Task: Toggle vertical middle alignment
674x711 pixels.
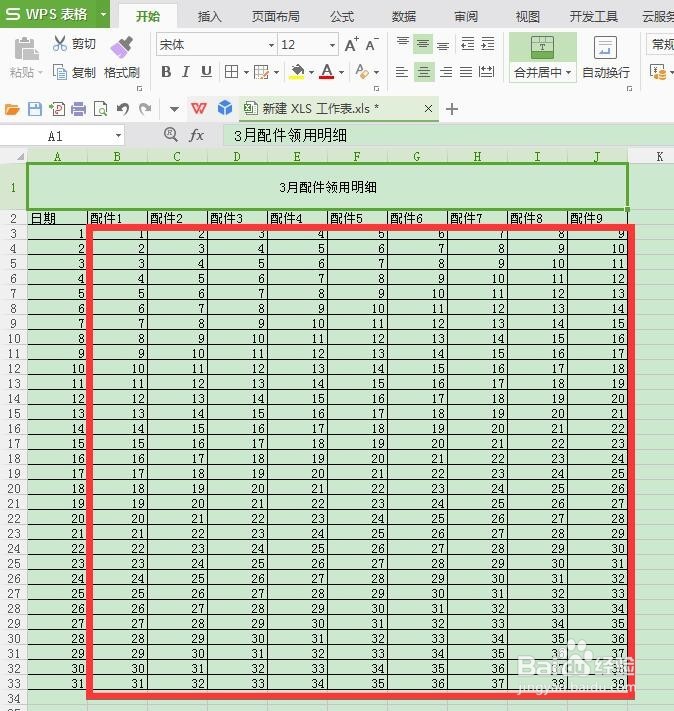Action: point(423,44)
